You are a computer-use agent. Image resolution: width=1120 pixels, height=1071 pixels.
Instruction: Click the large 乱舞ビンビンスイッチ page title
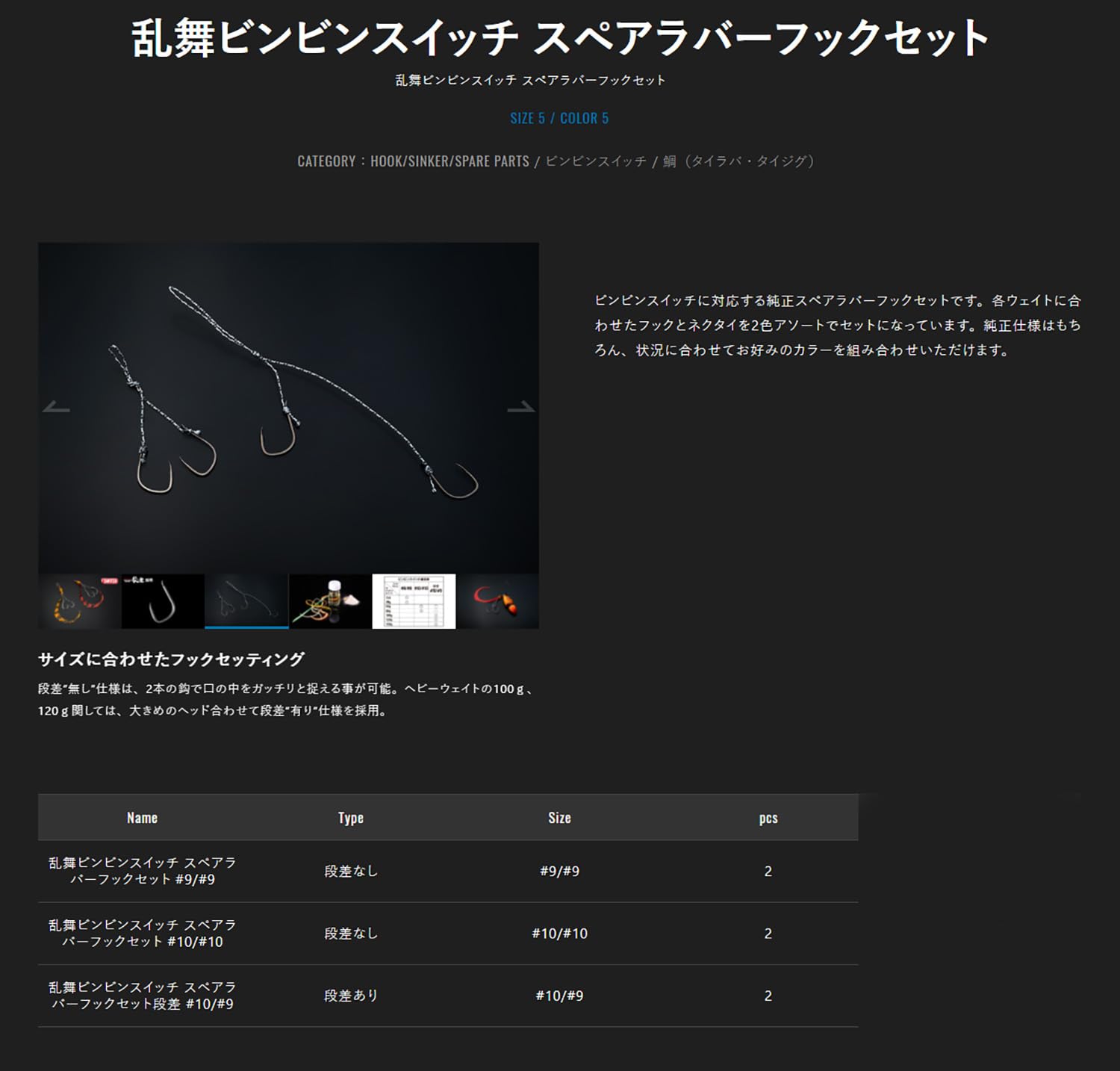[x=560, y=37]
